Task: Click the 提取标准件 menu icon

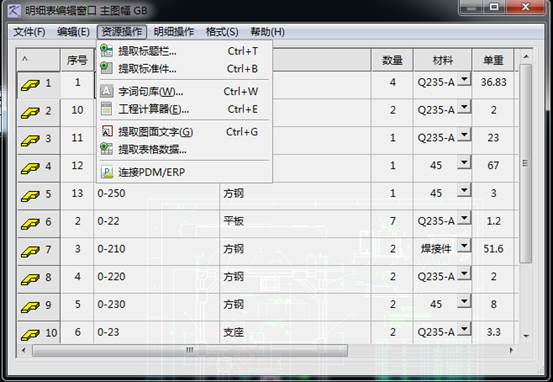Action: click(x=107, y=68)
